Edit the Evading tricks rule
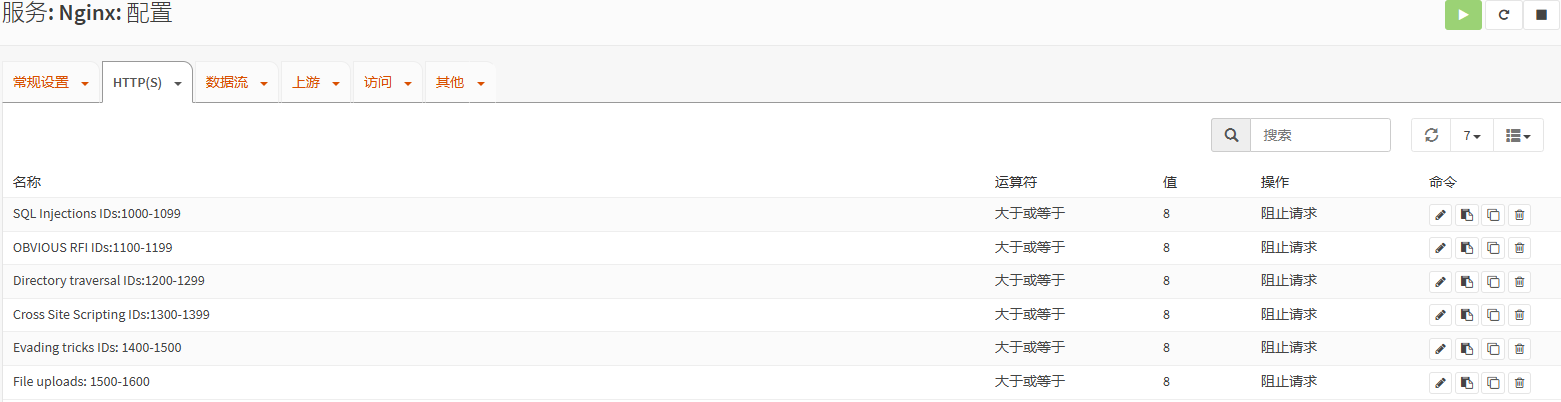 click(x=1440, y=349)
